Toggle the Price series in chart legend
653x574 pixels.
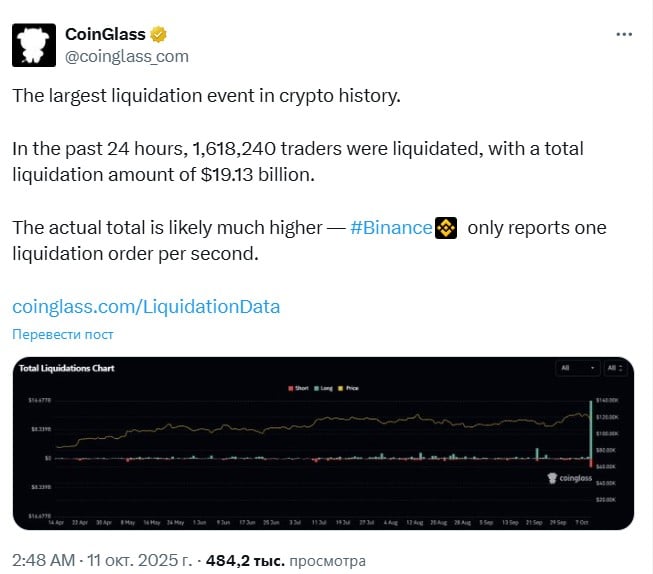(348, 387)
